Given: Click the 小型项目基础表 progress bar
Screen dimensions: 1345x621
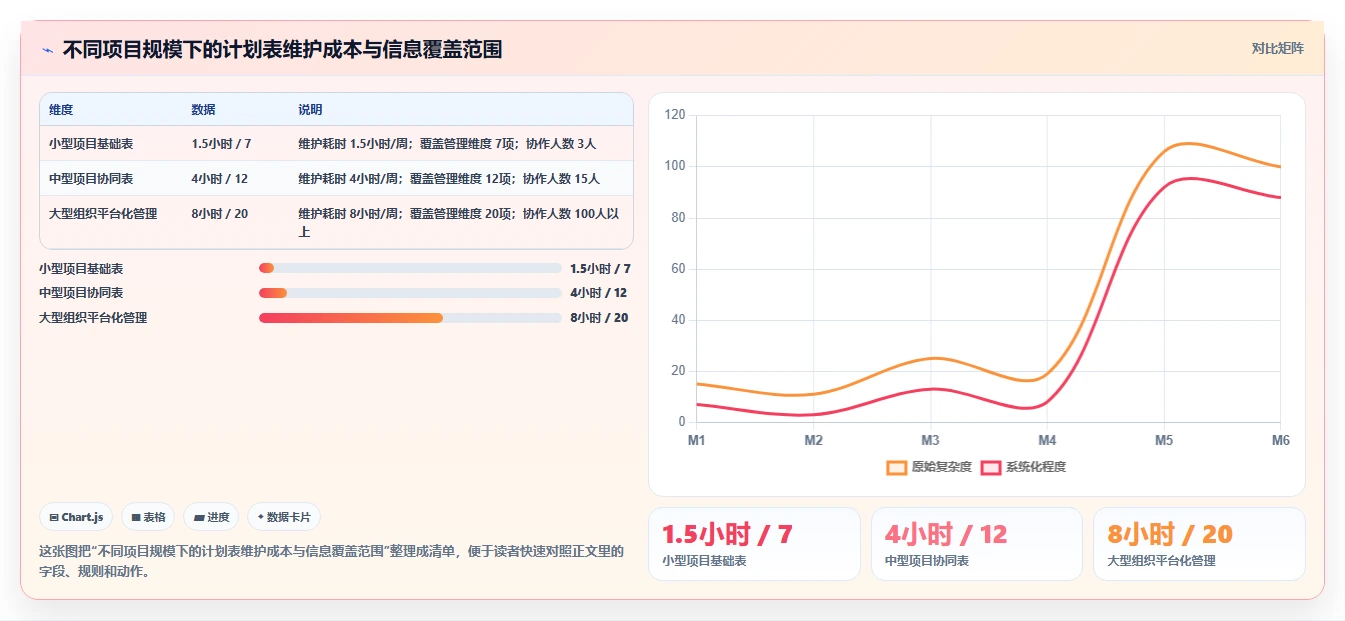Looking at the screenshot, I should click(x=410, y=268).
